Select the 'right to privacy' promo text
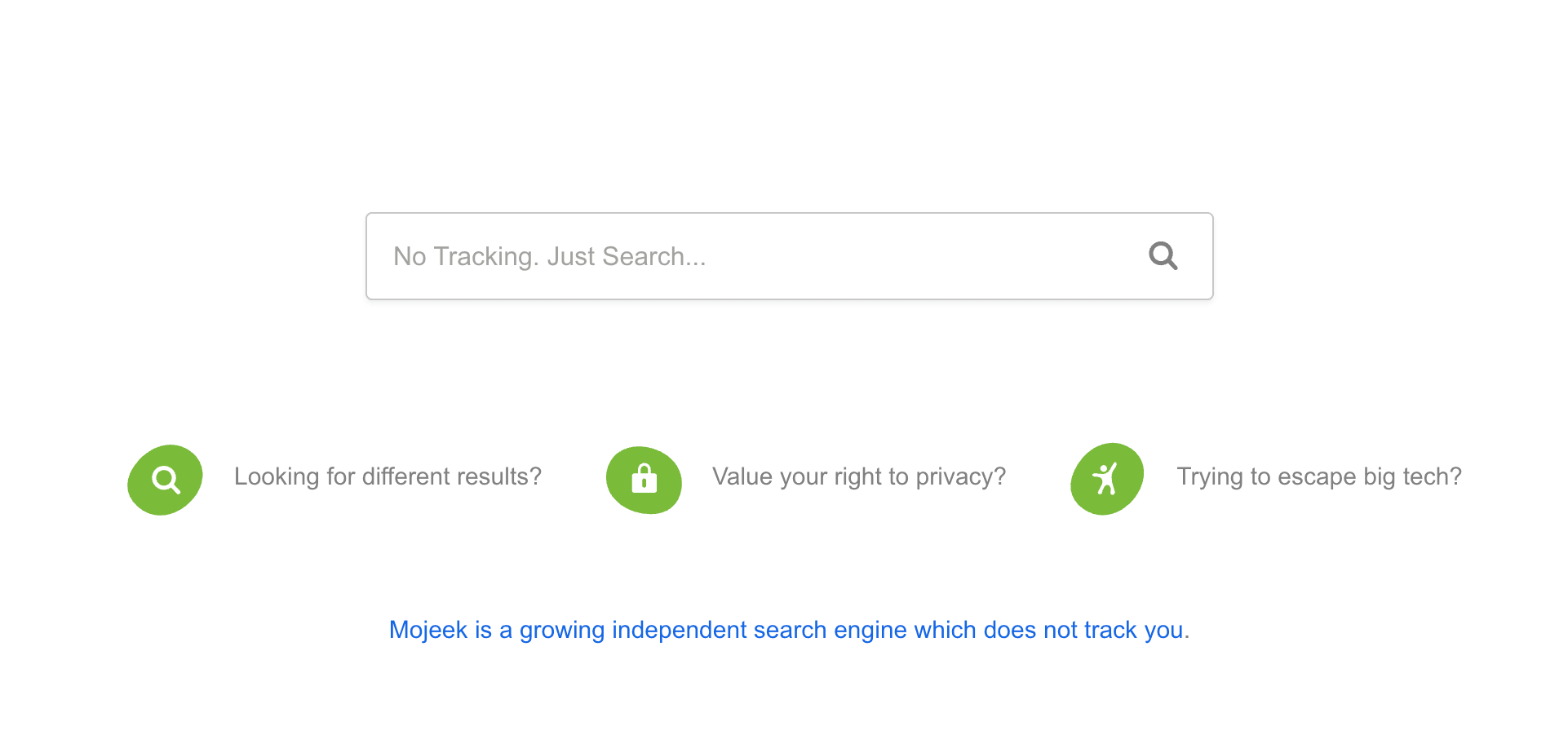Screen dimensions: 1568x744 859,476
